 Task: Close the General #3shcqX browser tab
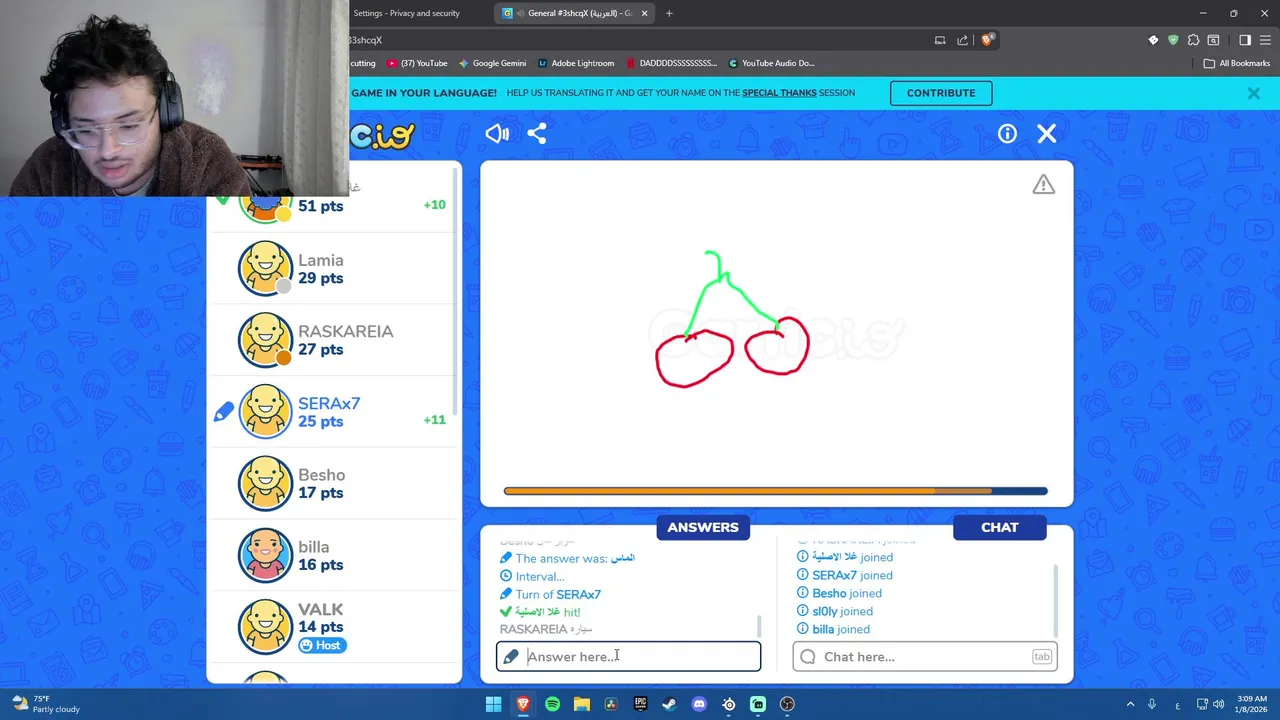click(x=645, y=13)
